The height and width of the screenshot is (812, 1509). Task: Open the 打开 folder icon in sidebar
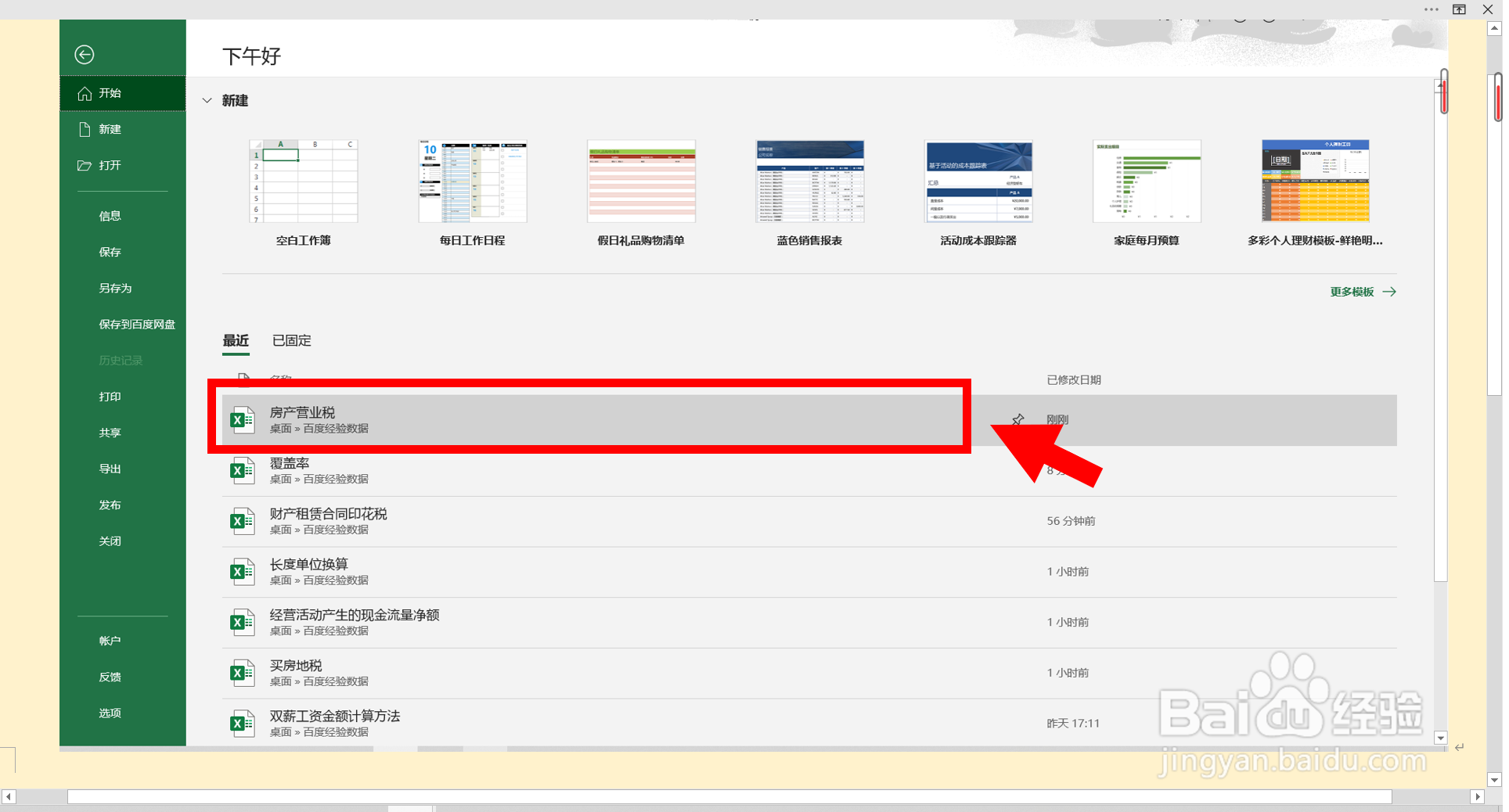click(x=85, y=165)
